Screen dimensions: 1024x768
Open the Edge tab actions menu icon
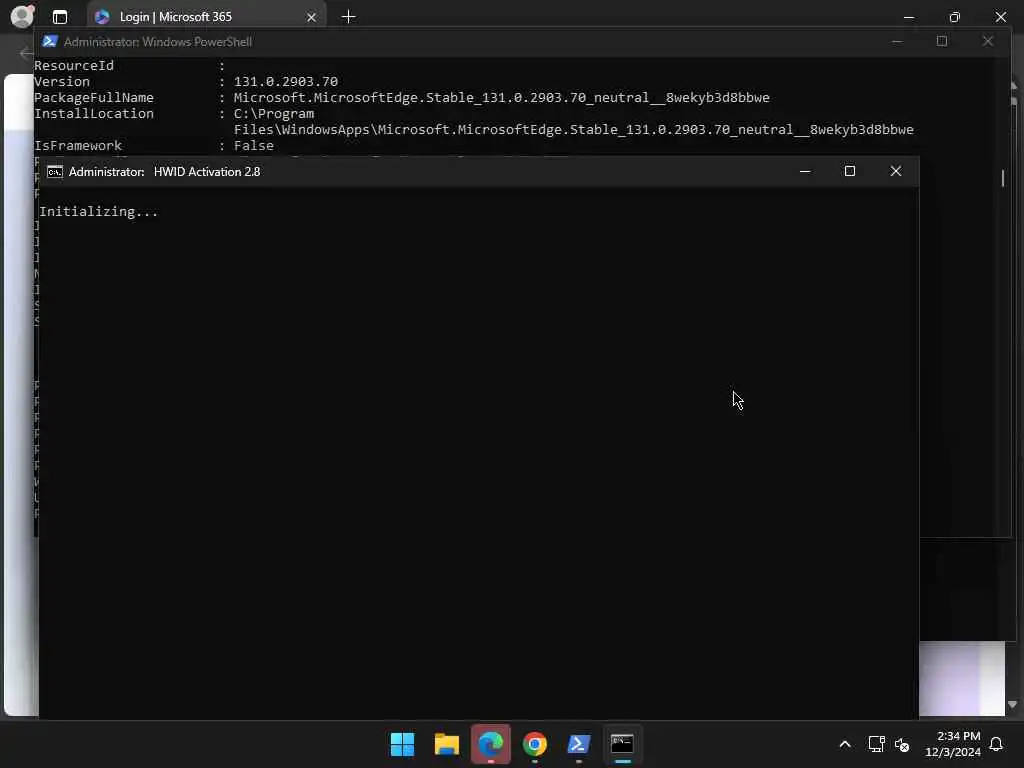pyautogui.click(x=60, y=17)
